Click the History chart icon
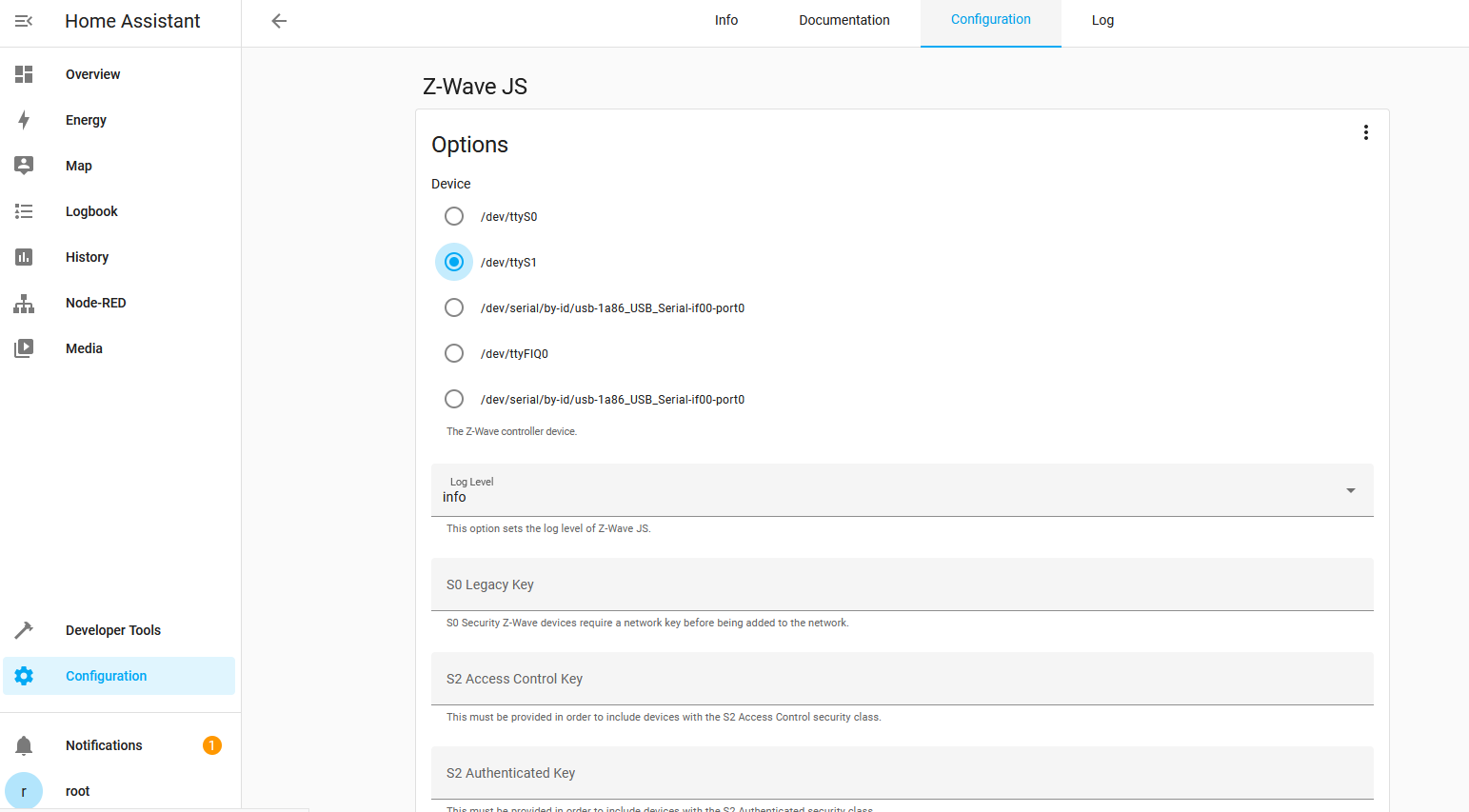 (24, 257)
